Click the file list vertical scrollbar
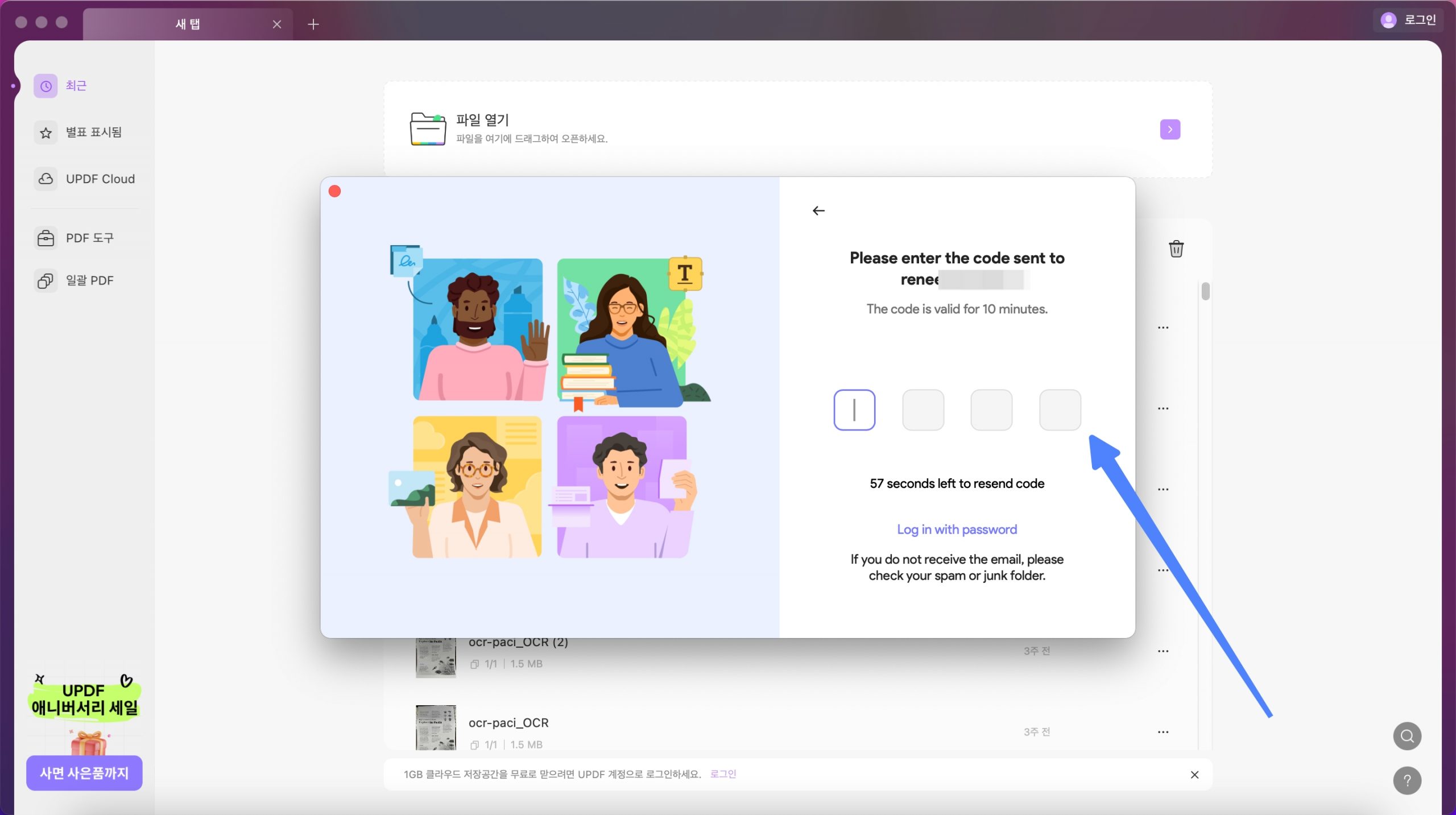 click(x=1205, y=291)
